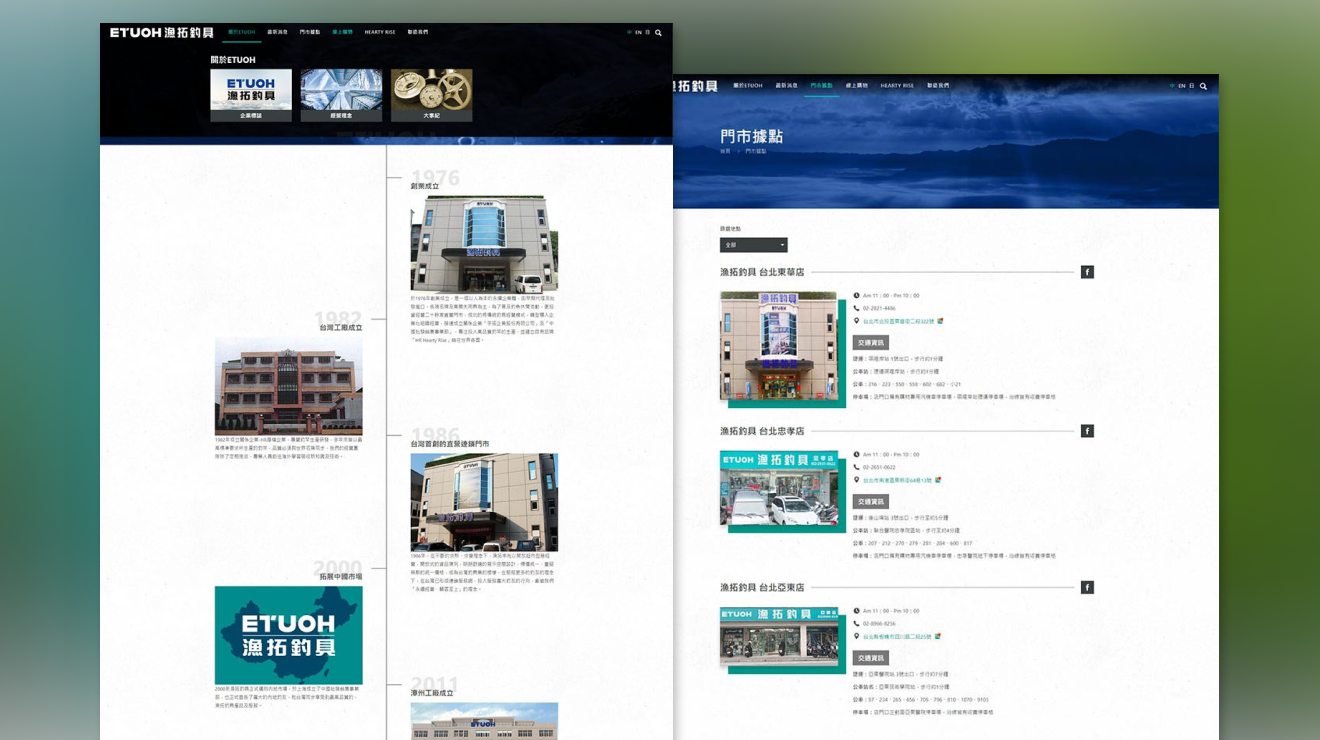The image size is (1320, 740).
Task: Click map pin icon of 台北東華店
Action: 857,321
